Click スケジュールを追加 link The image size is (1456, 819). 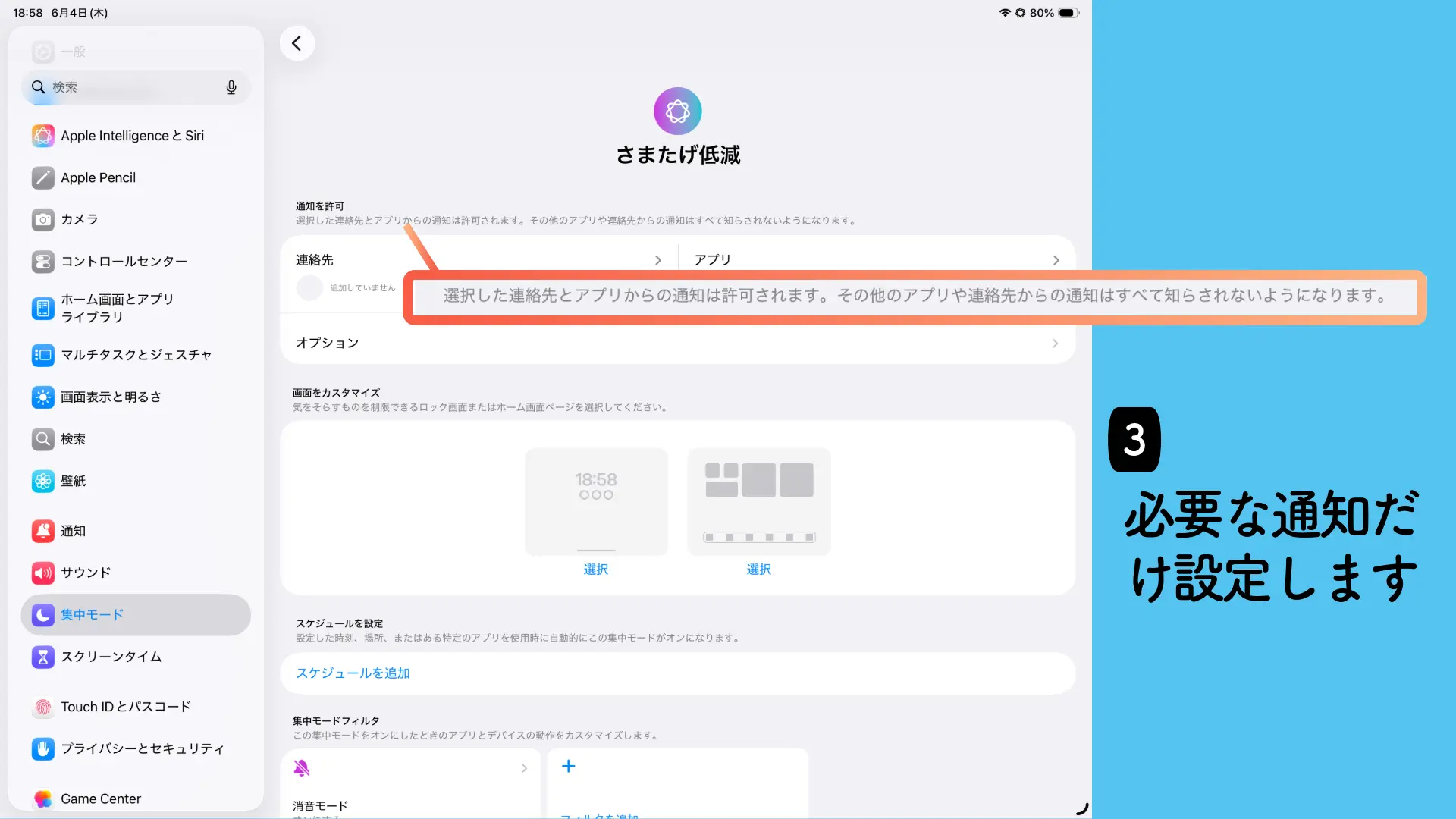pyautogui.click(x=353, y=673)
